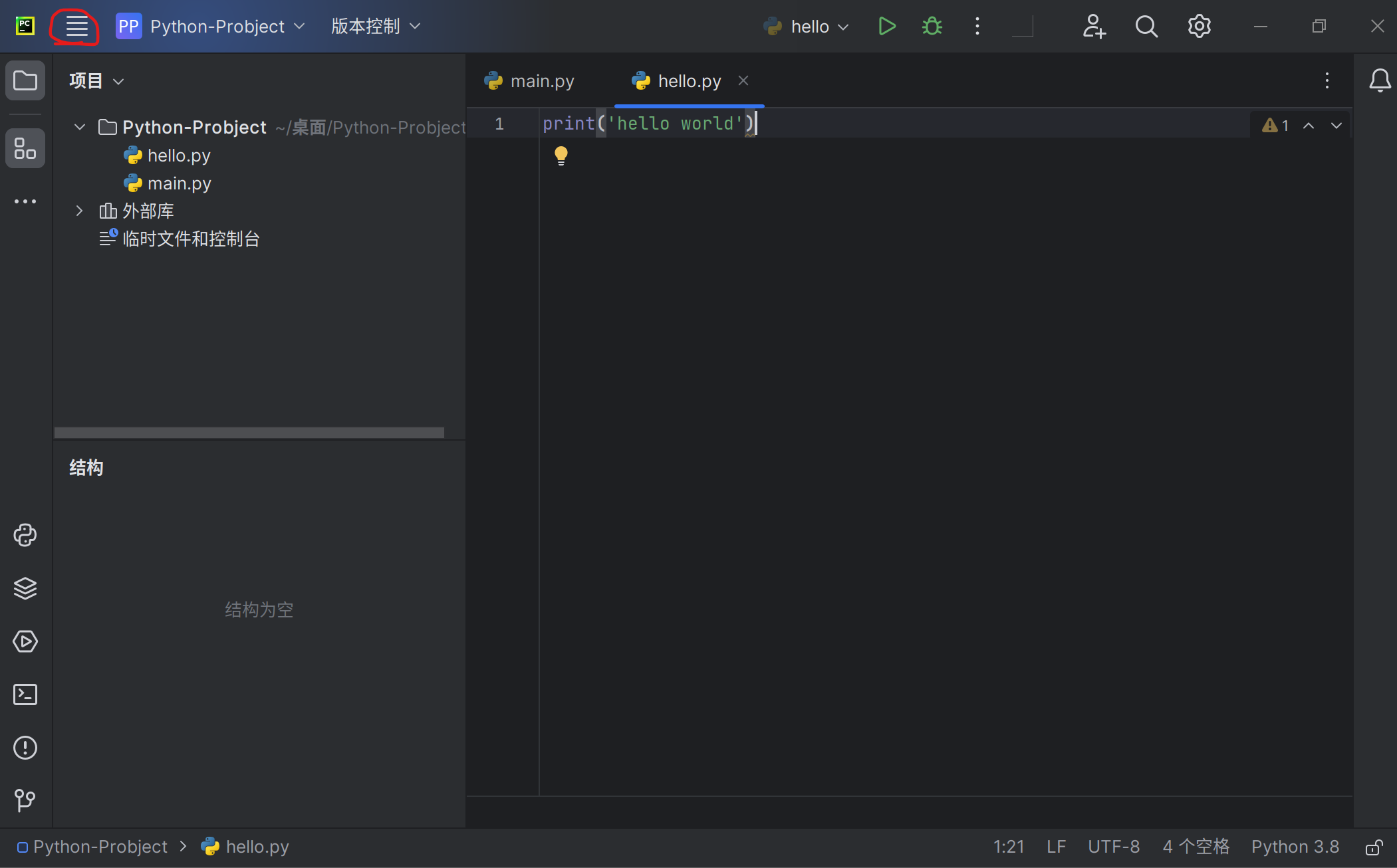Change the UTF-8 file encoding
1397x868 pixels.
tap(1114, 847)
